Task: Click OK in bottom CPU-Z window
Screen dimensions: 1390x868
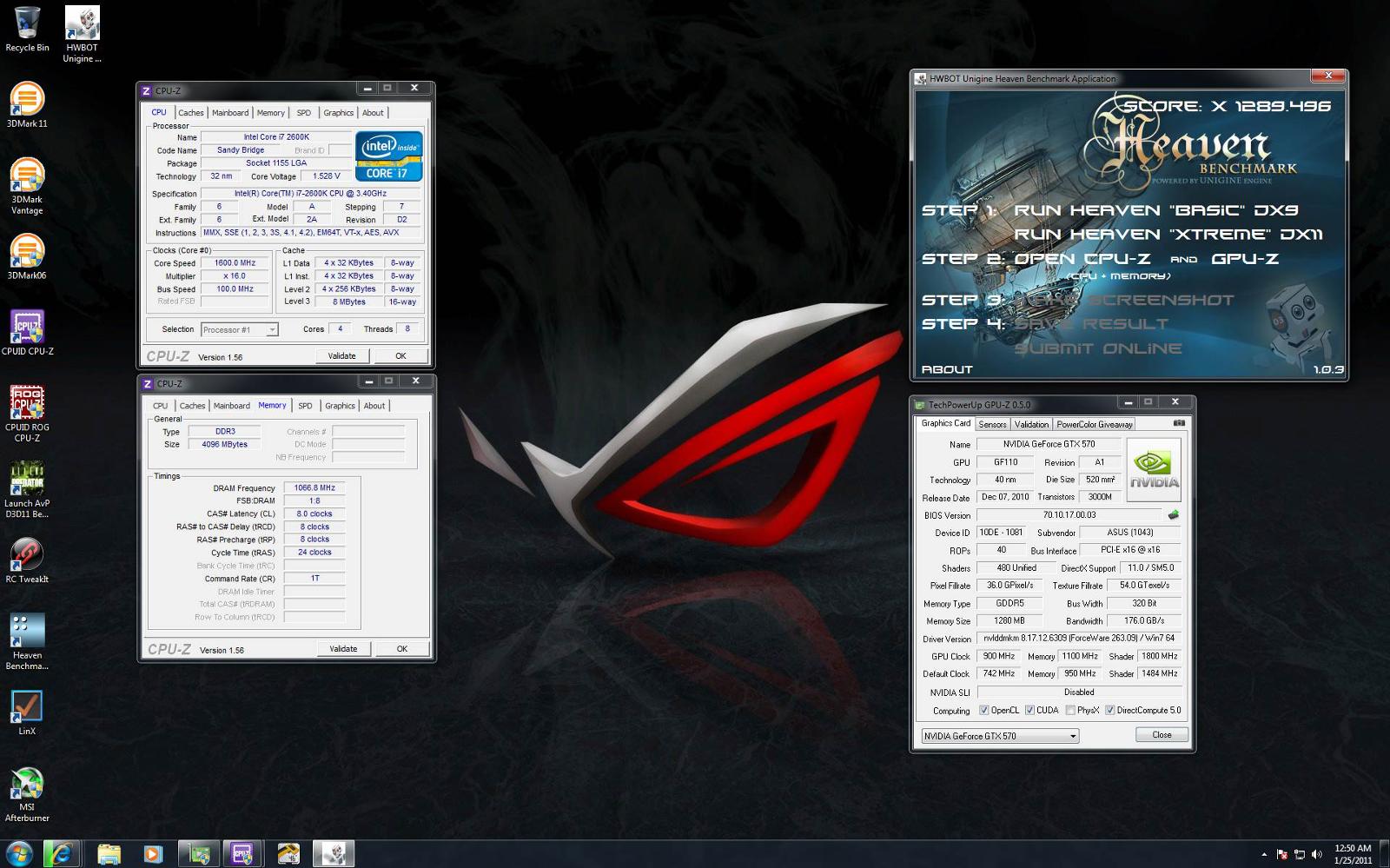Action: coord(402,648)
